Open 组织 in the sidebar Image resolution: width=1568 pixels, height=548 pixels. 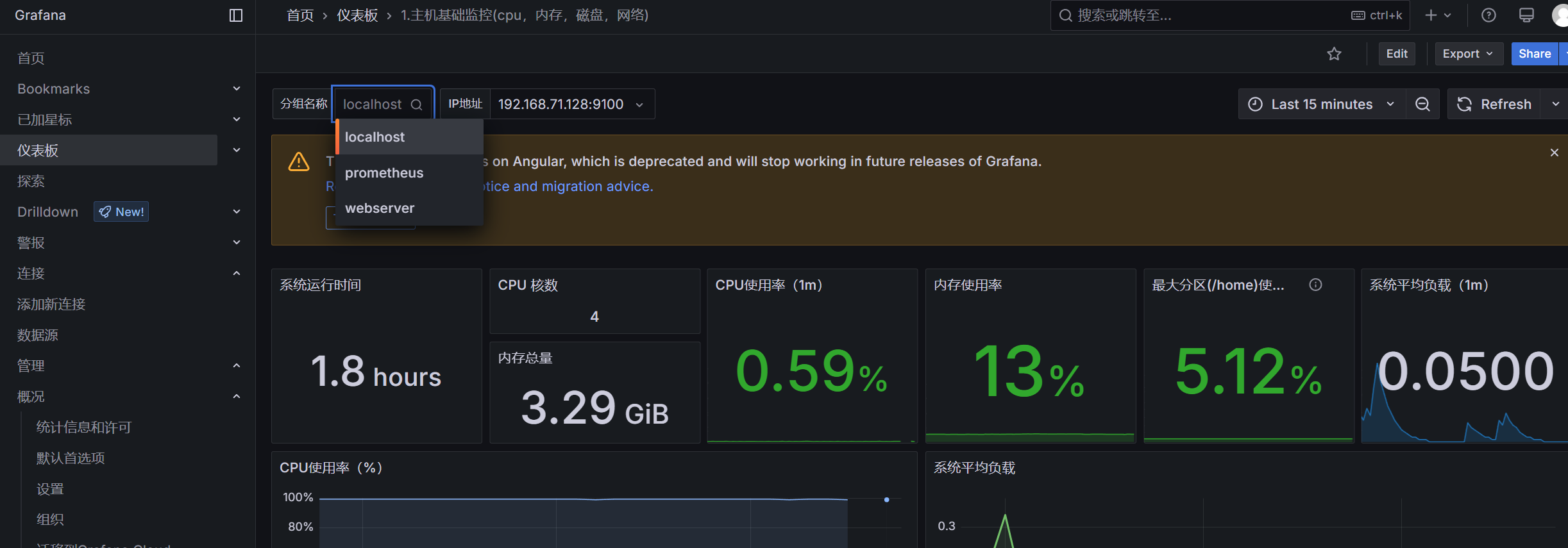point(50,519)
